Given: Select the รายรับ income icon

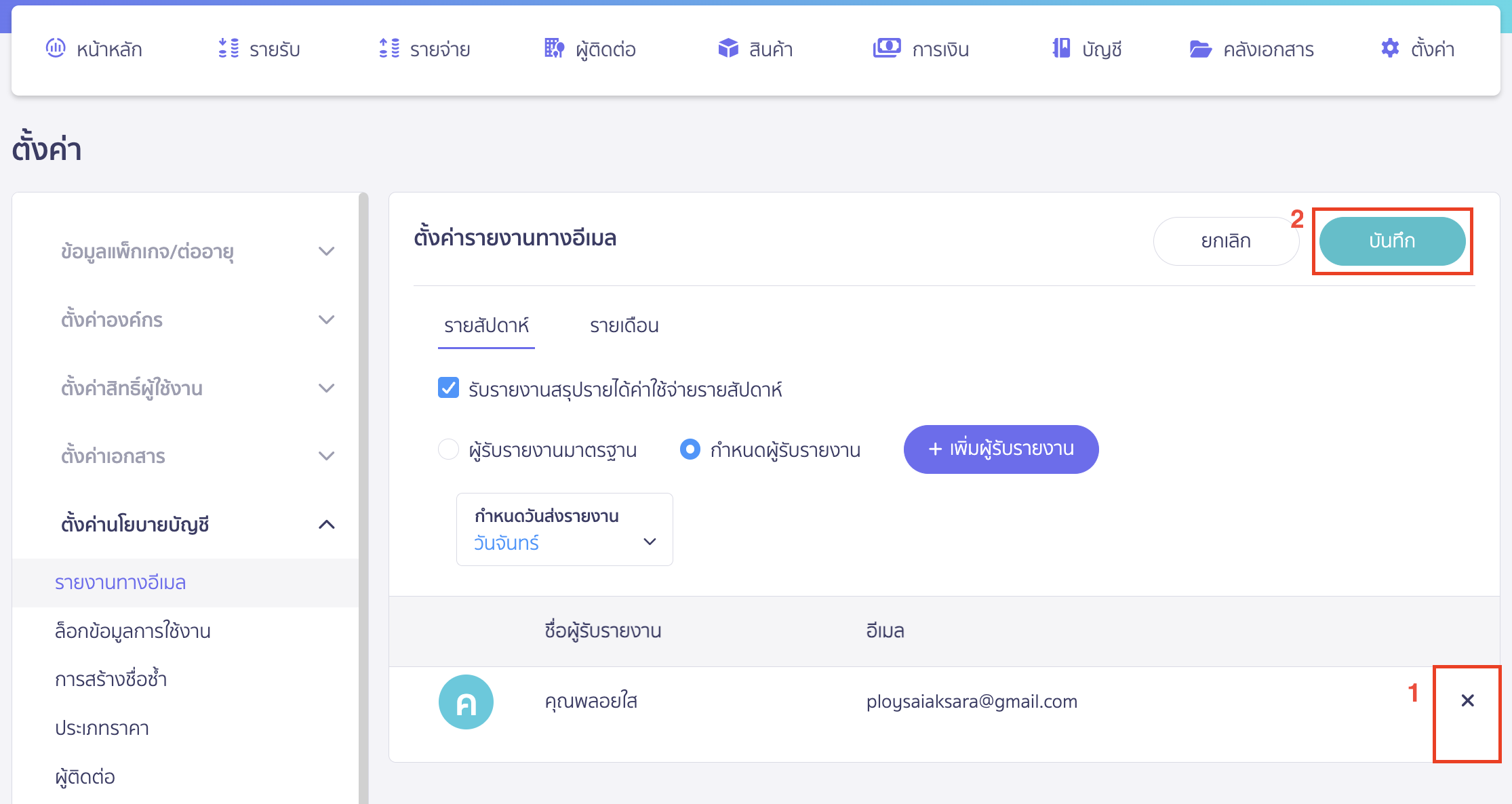Looking at the screenshot, I should 228,48.
